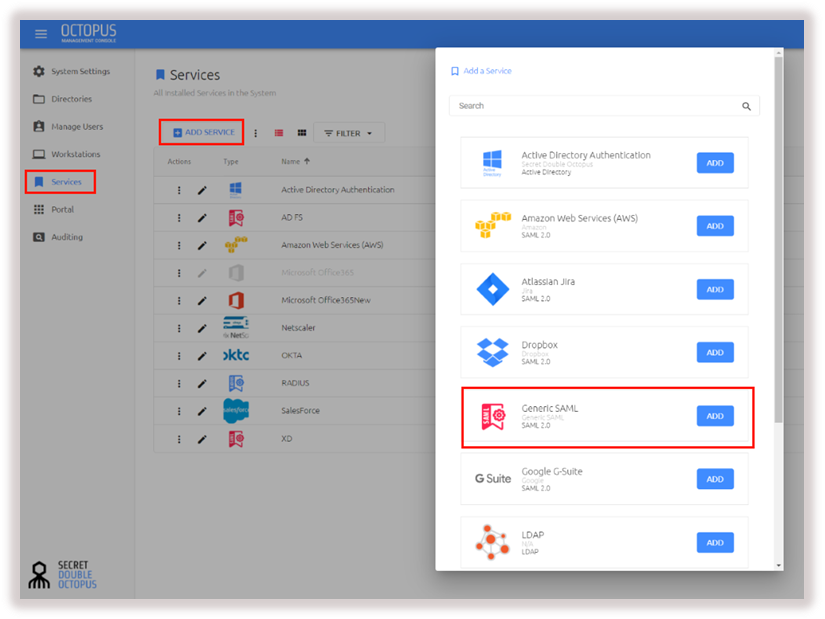Open actions menu for XD row

pyautogui.click(x=179, y=438)
